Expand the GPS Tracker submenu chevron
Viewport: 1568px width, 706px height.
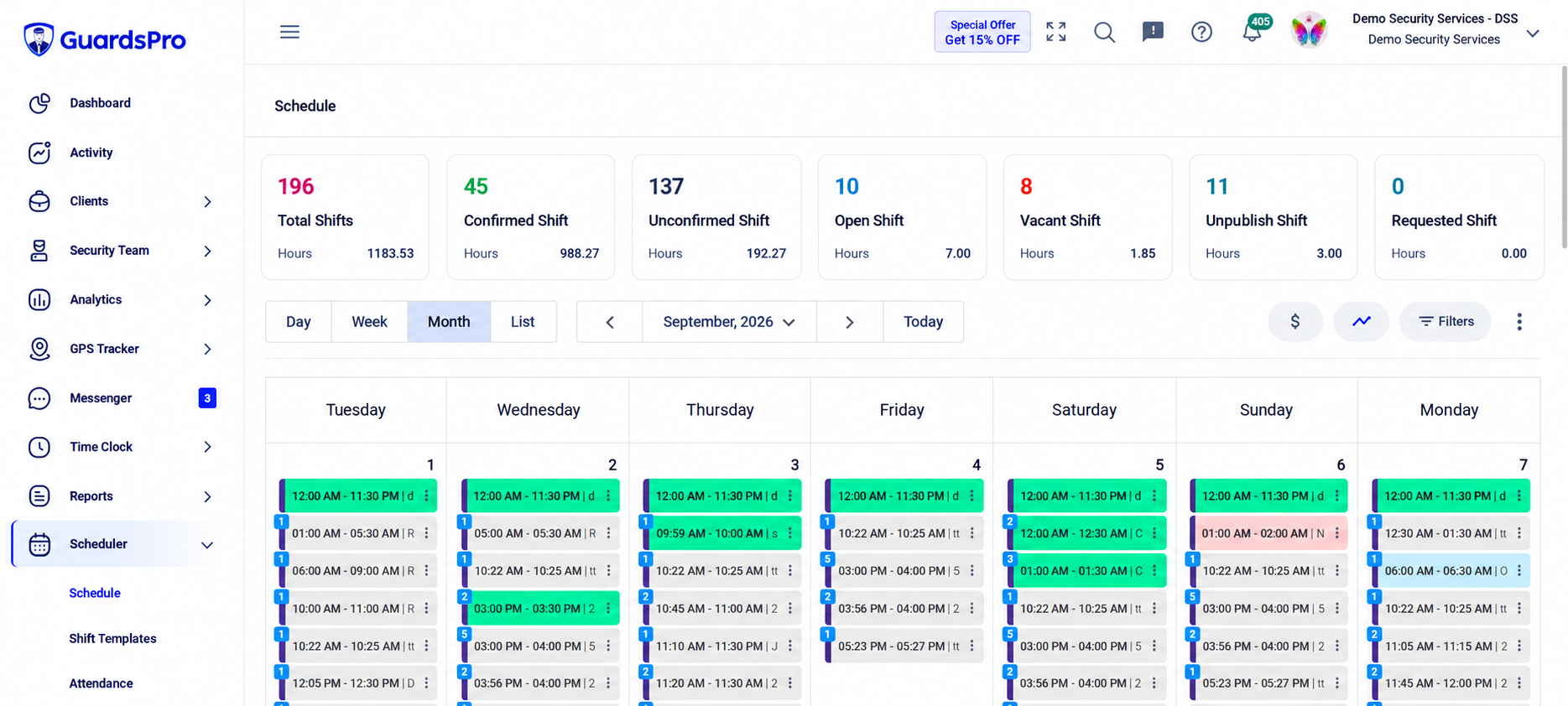click(x=207, y=349)
